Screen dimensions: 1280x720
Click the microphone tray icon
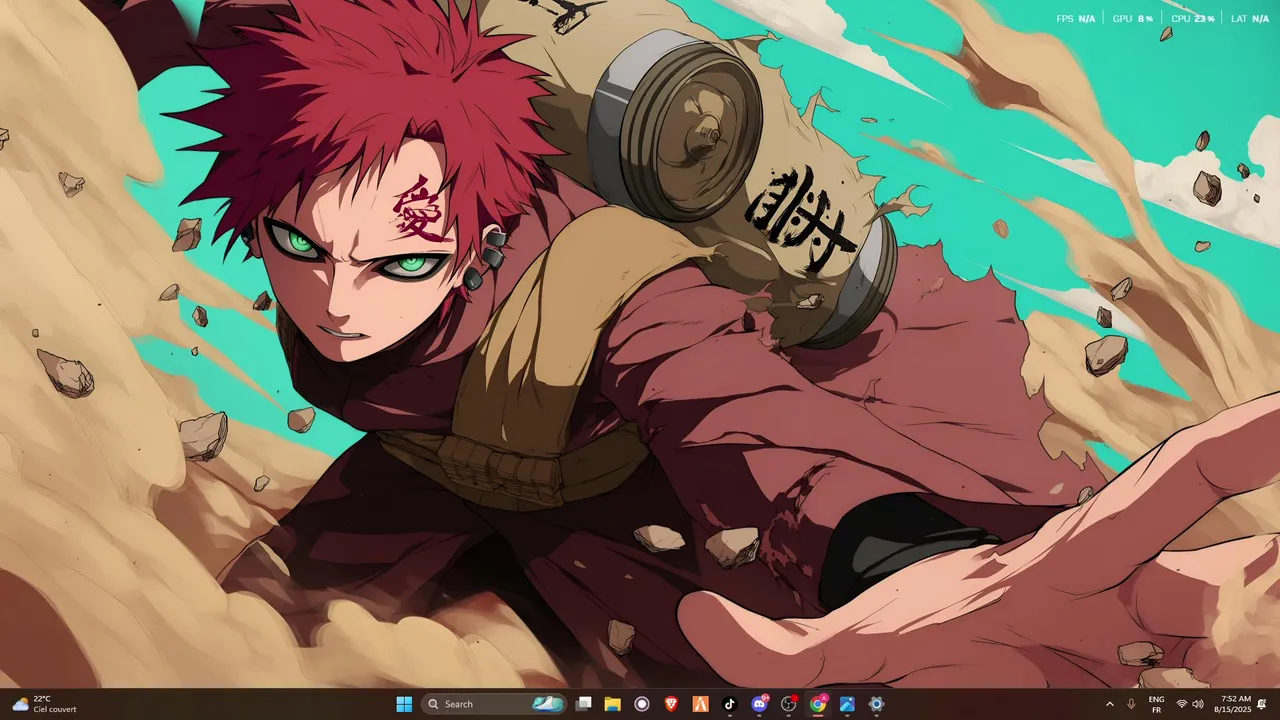(x=1131, y=704)
